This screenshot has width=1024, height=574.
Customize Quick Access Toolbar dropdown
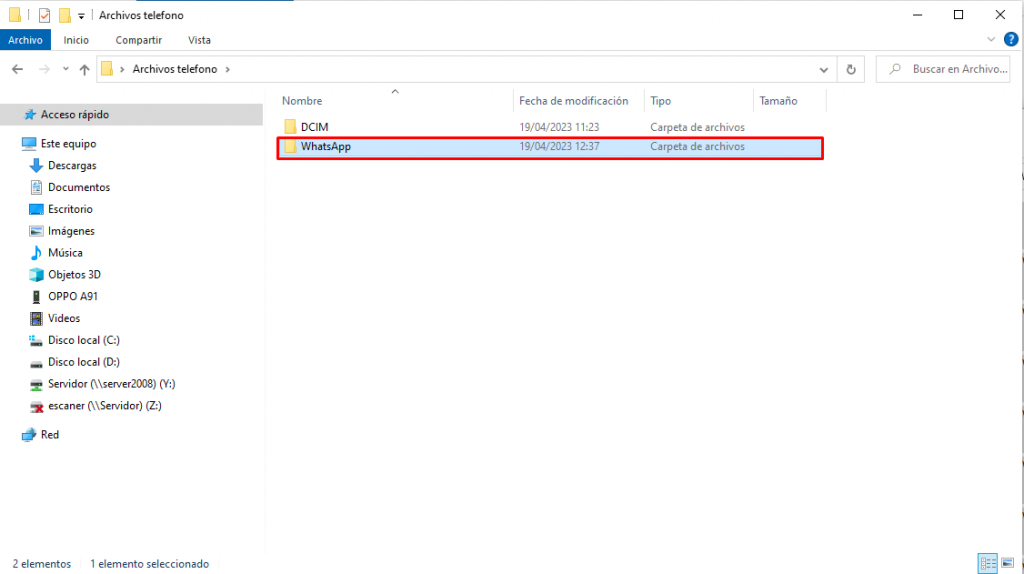click(81, 16)
